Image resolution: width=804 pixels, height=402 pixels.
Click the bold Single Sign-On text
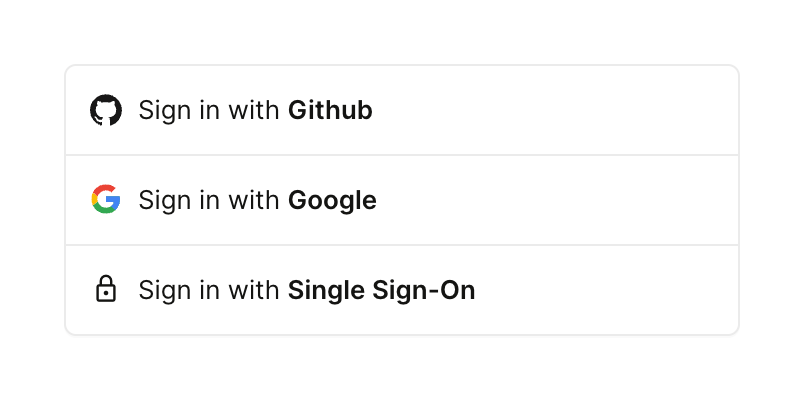pyautogui.click(x=381, y=290)
